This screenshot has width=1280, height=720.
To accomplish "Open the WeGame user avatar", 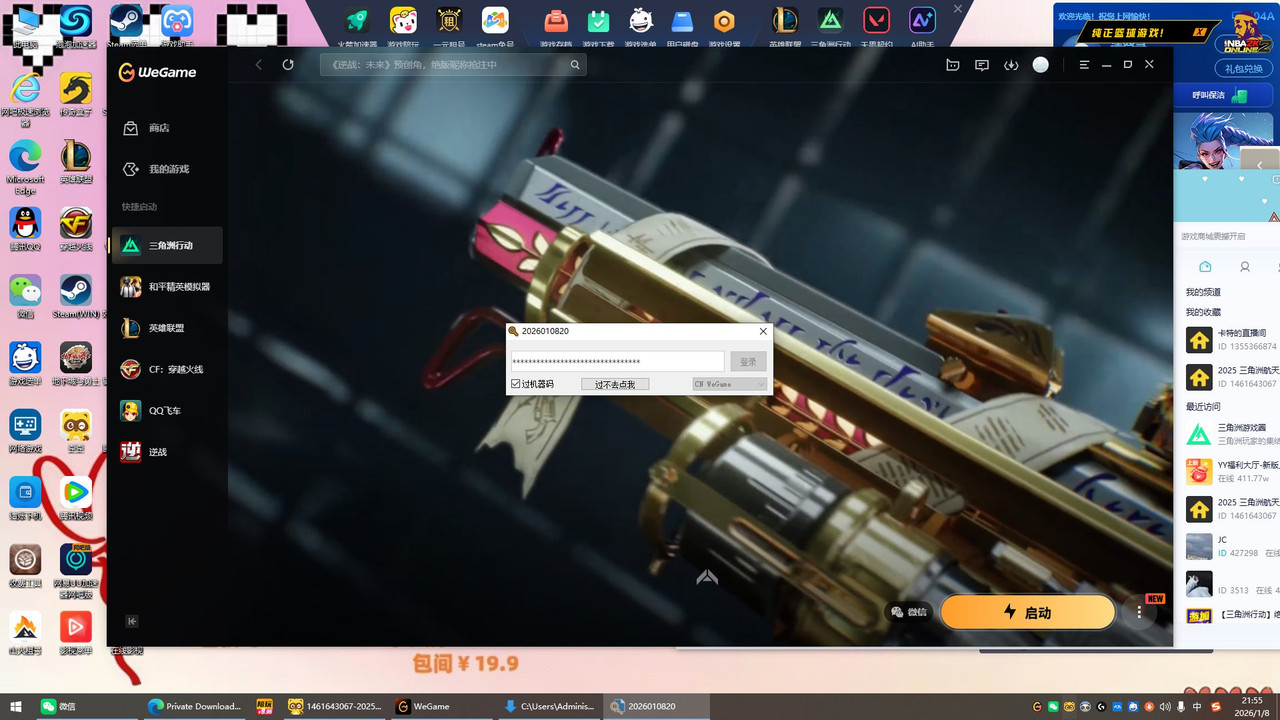I will (x=1041, y=64).
